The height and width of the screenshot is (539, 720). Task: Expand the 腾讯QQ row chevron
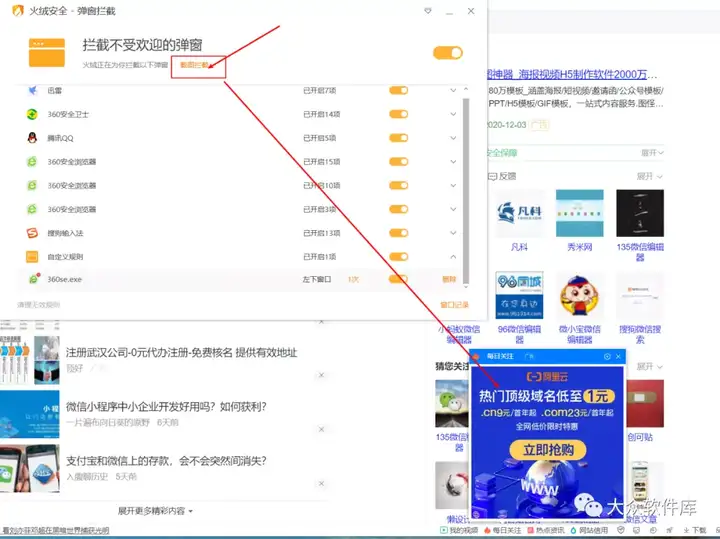(453, 138)
